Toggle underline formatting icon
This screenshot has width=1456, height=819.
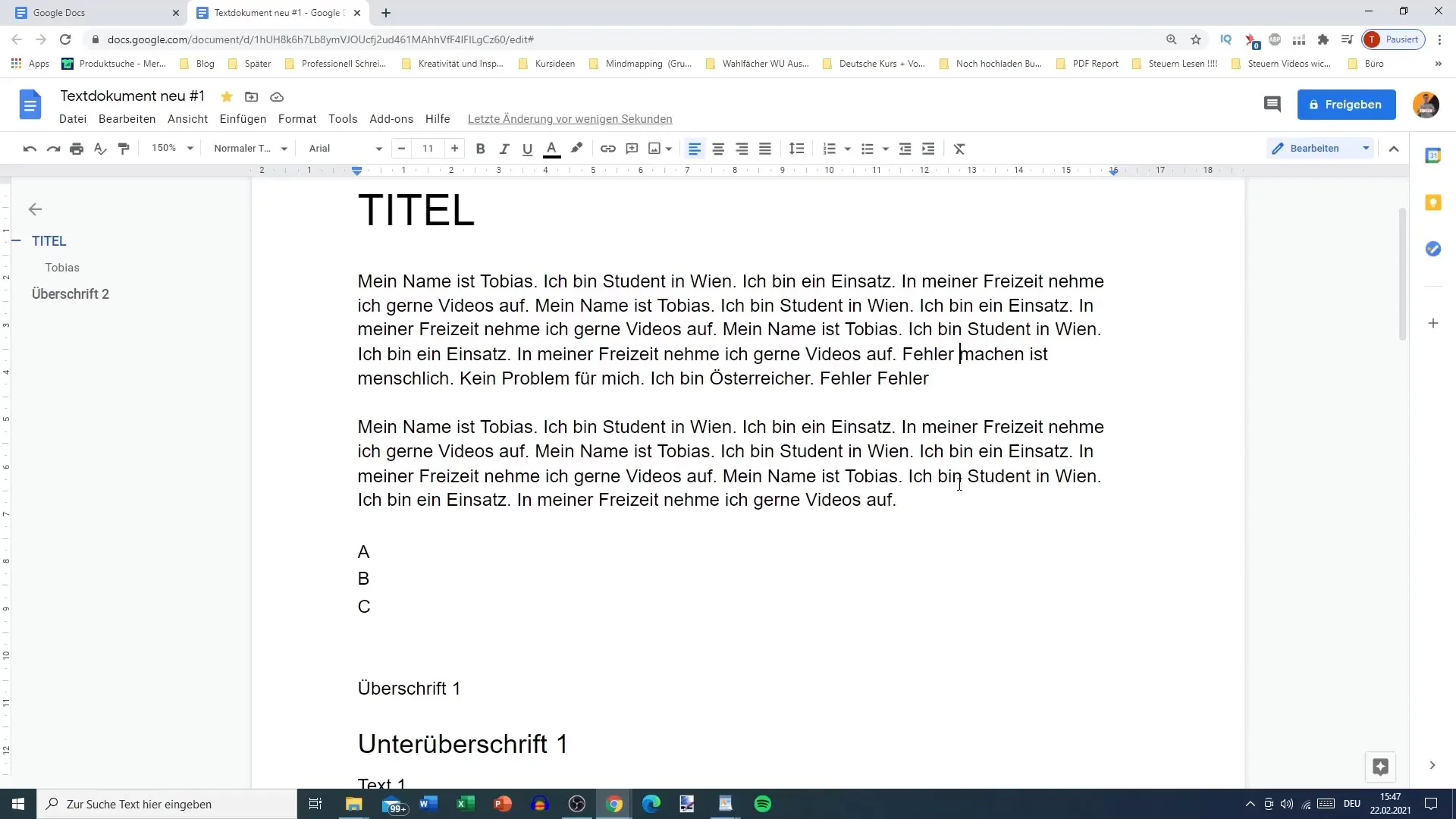coord(528,149)
